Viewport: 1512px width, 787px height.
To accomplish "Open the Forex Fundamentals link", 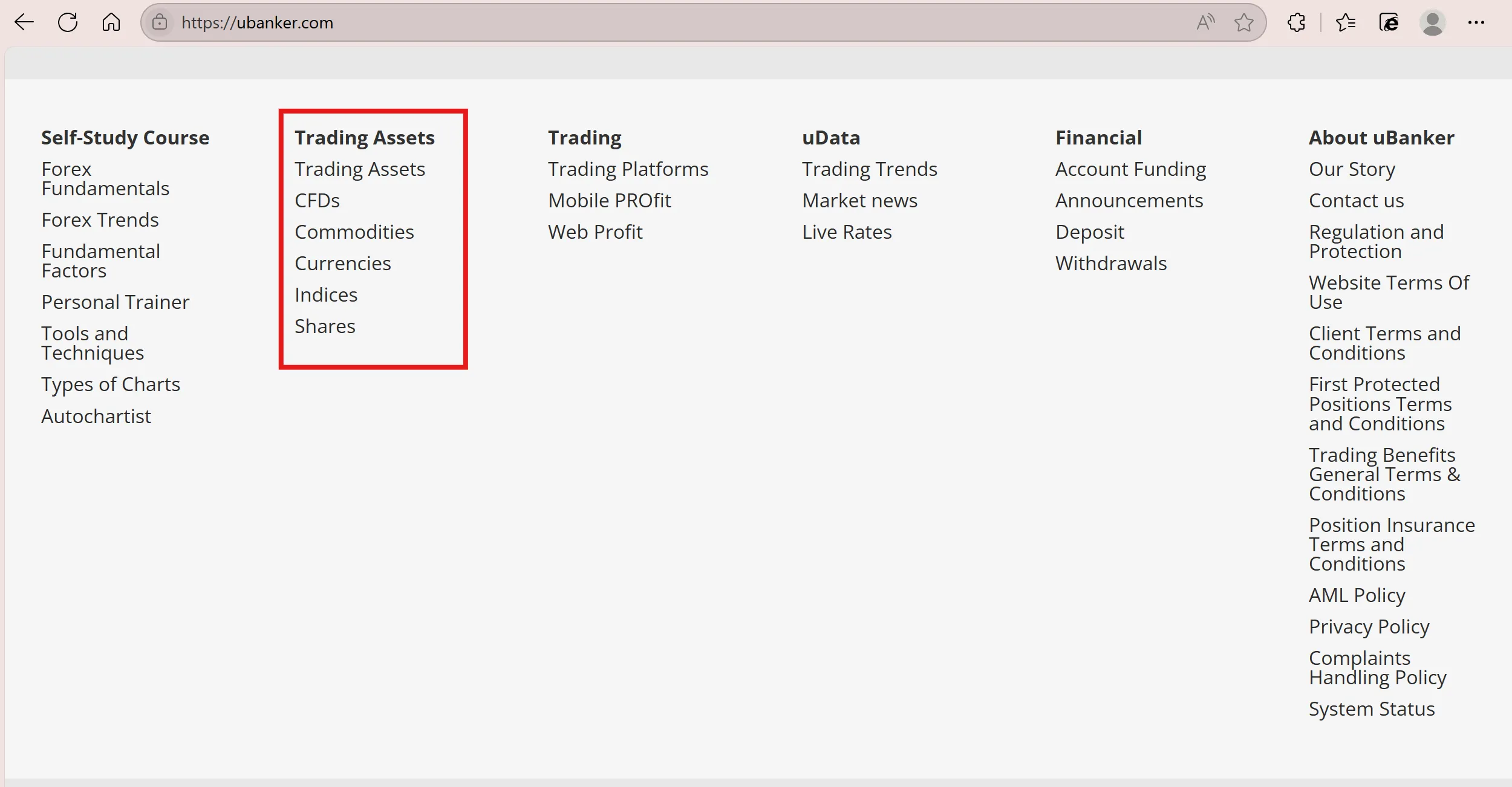I will coord(105,179).
